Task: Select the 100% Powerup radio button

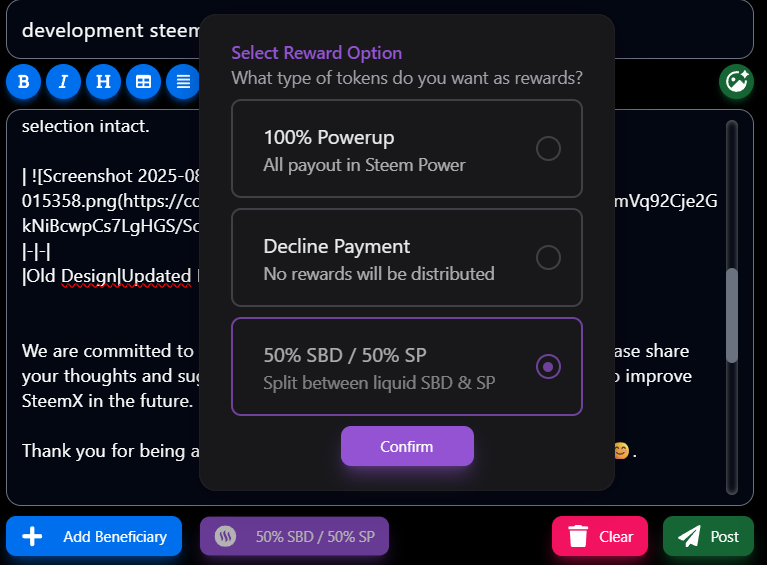Action: point(548,148)
